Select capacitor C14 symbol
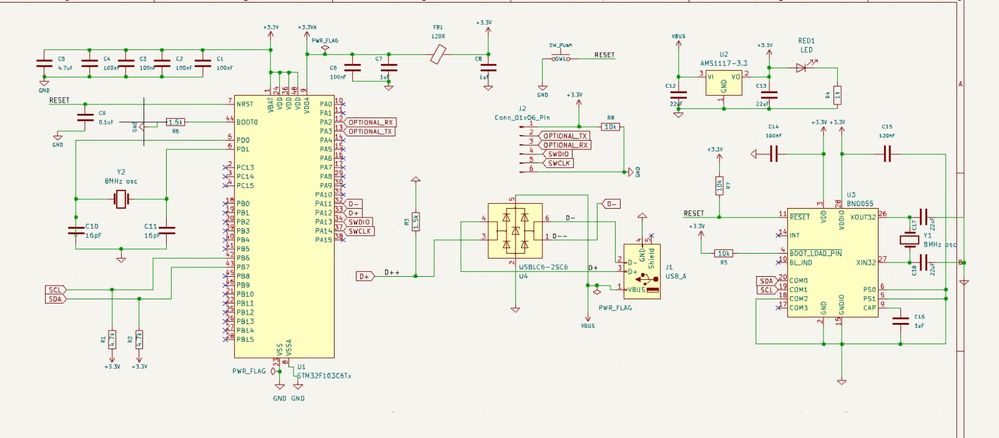 point(775,154)
